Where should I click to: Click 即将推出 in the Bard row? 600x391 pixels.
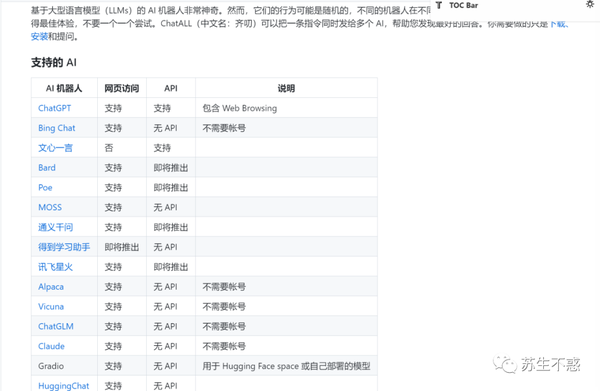pos(171,168)
